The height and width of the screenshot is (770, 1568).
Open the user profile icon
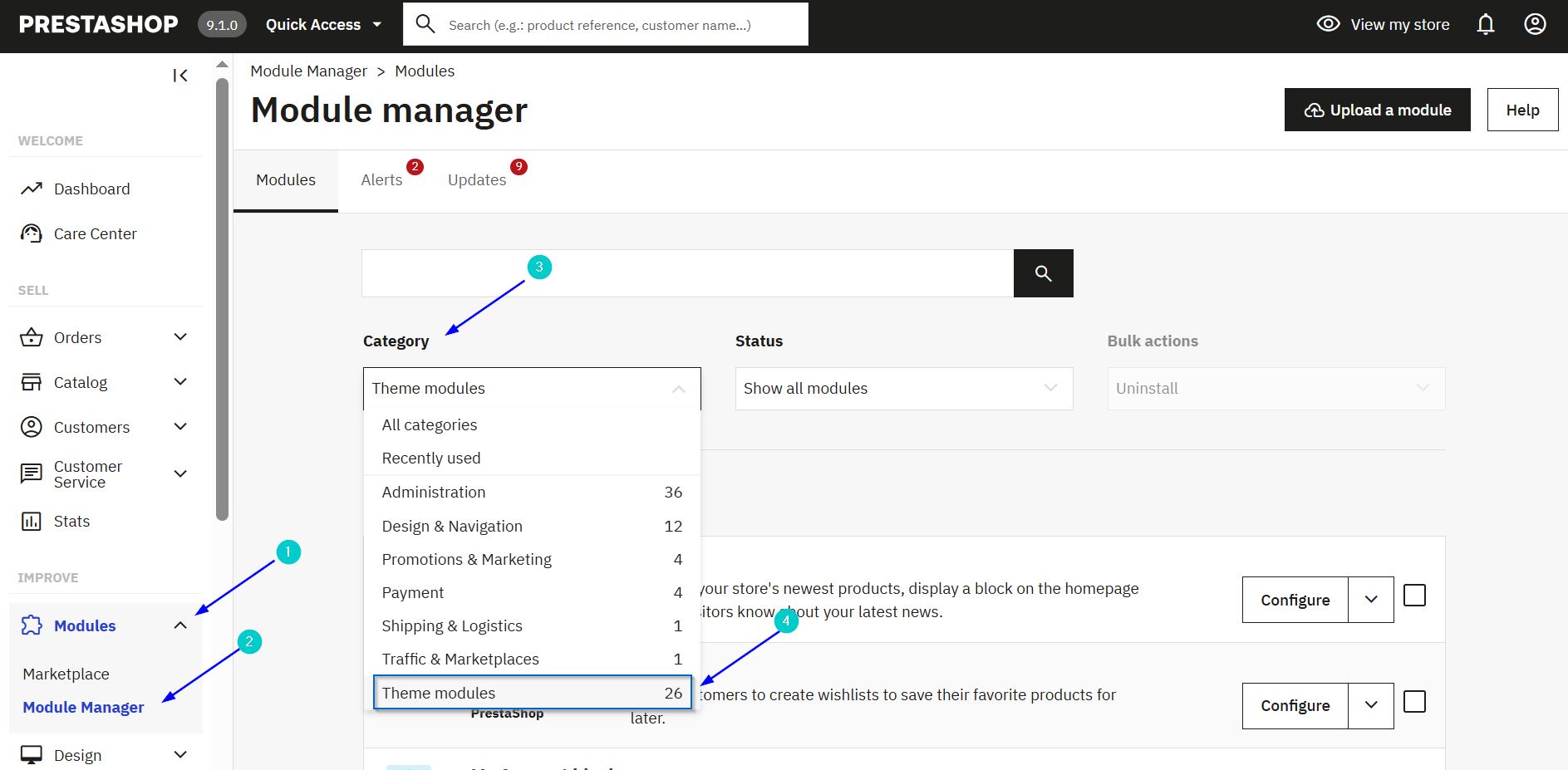click(1535, 25)
